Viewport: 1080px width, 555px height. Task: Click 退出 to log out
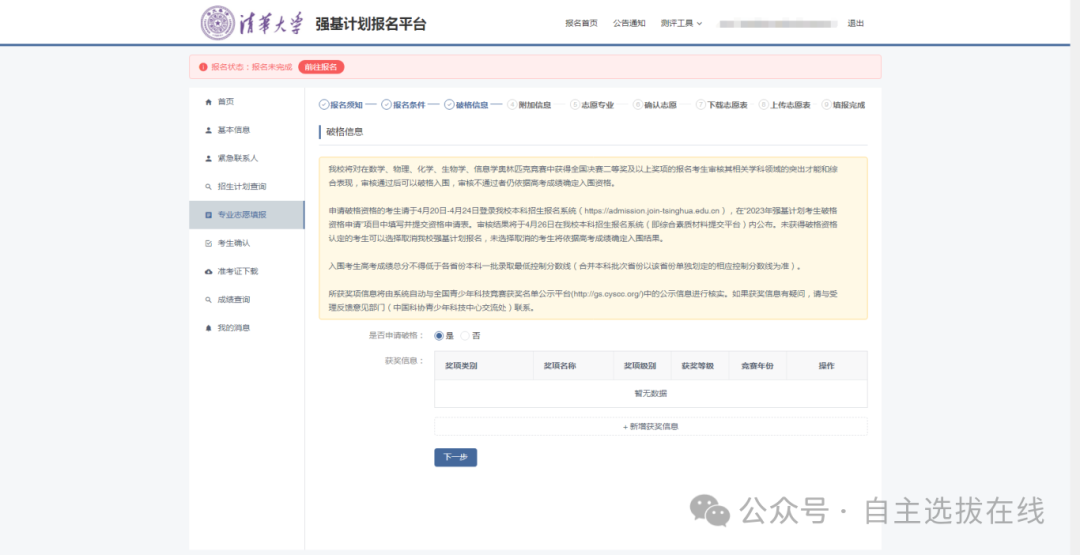click(x=855, y=23)
